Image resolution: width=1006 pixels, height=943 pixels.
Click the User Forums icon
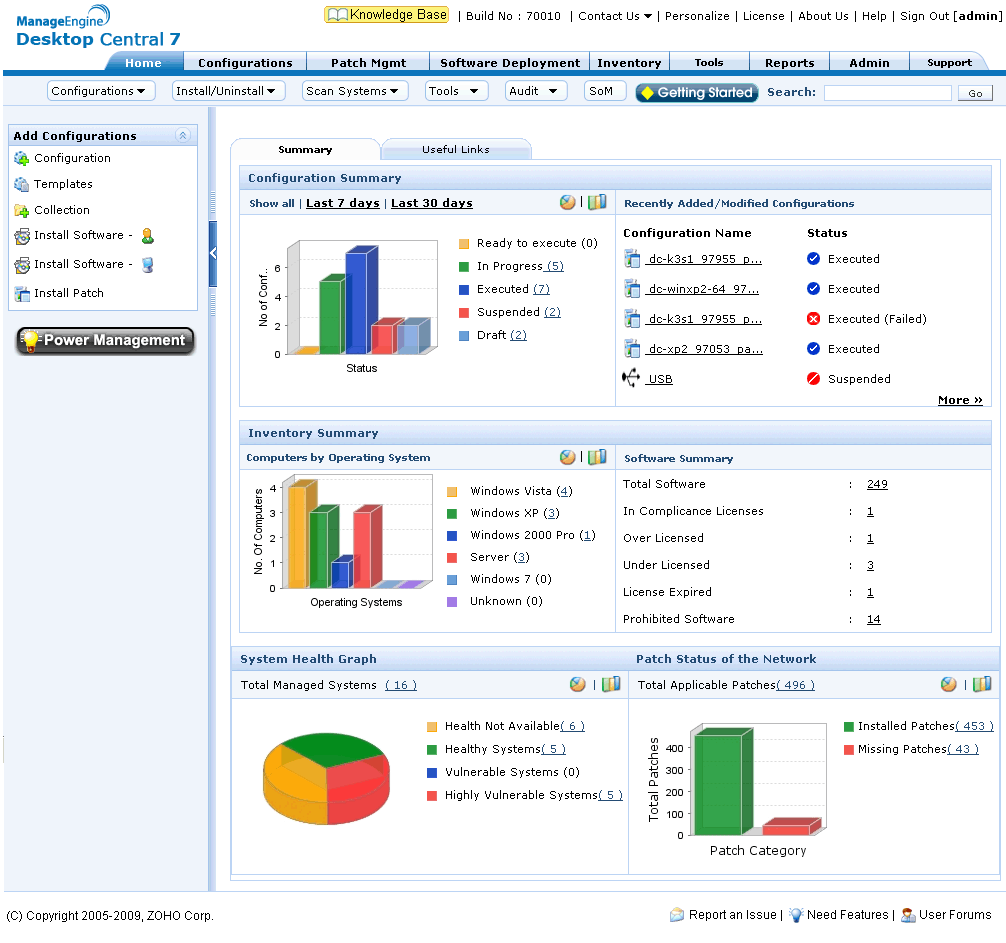(x=908, y=915)
